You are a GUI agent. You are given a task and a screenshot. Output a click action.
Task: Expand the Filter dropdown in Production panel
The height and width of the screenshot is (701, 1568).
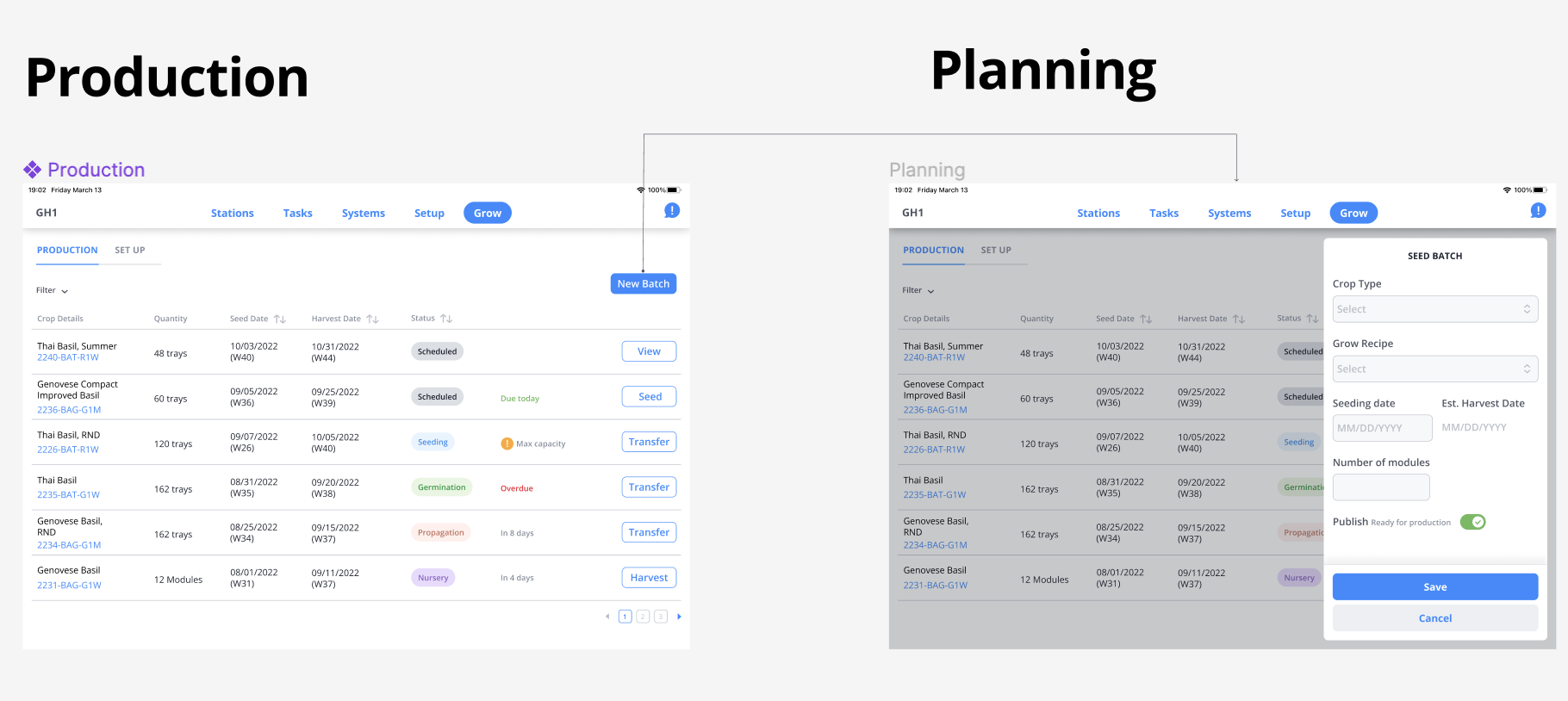52,291
